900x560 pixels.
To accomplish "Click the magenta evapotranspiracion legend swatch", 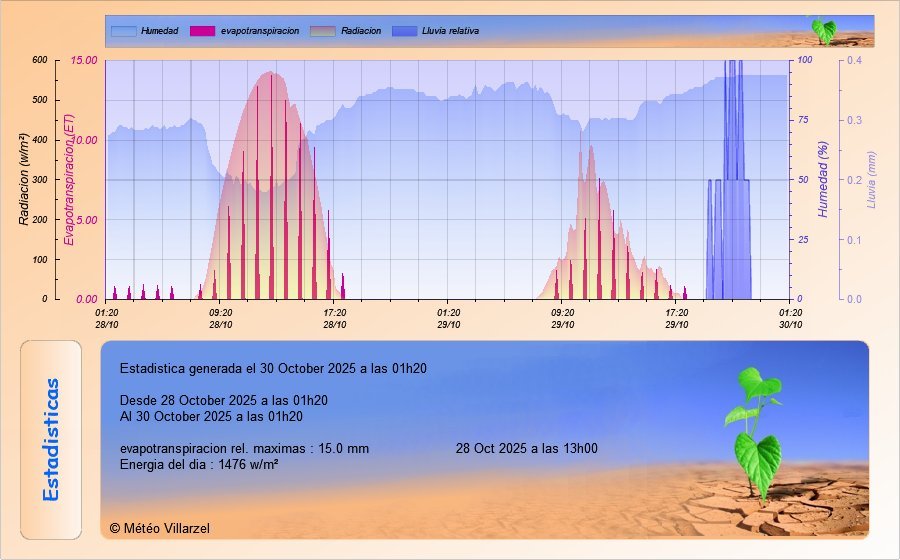I will (202, 31).
